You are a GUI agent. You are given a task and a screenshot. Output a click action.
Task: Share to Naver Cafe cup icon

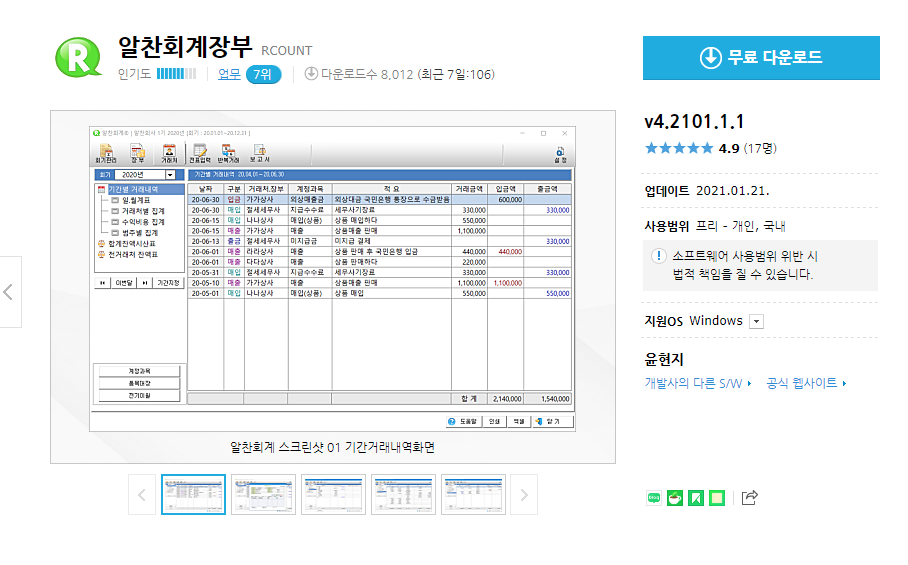click(x=675, y=498)
